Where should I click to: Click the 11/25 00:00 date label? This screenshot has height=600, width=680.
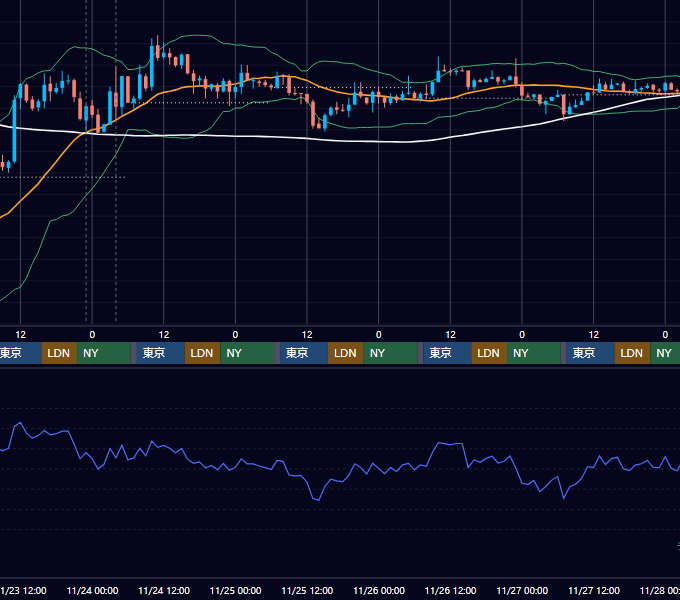pos(235,590)
